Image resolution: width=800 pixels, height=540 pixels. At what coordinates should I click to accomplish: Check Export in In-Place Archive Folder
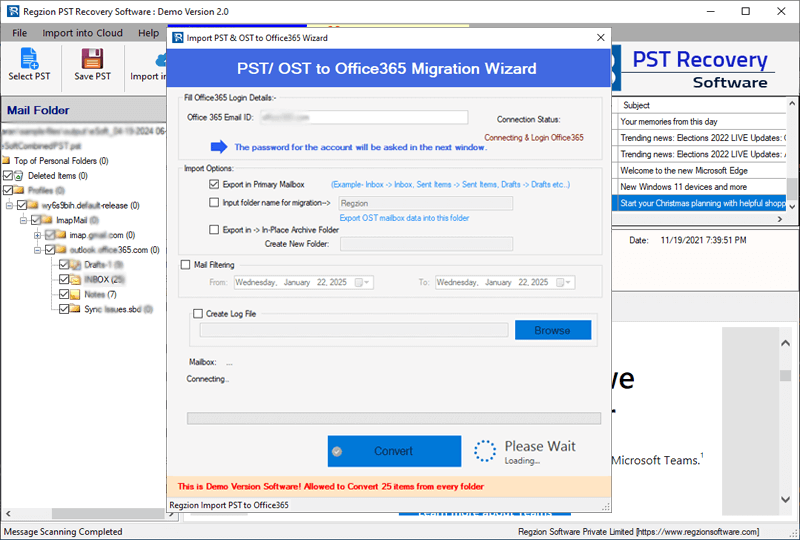click(214, 229)
